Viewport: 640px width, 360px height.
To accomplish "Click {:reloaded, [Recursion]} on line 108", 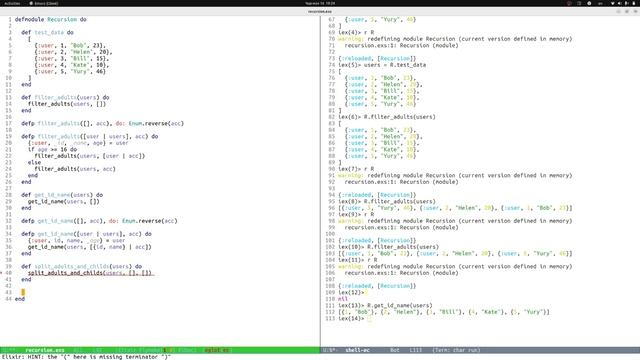I will tap(377, 286).
